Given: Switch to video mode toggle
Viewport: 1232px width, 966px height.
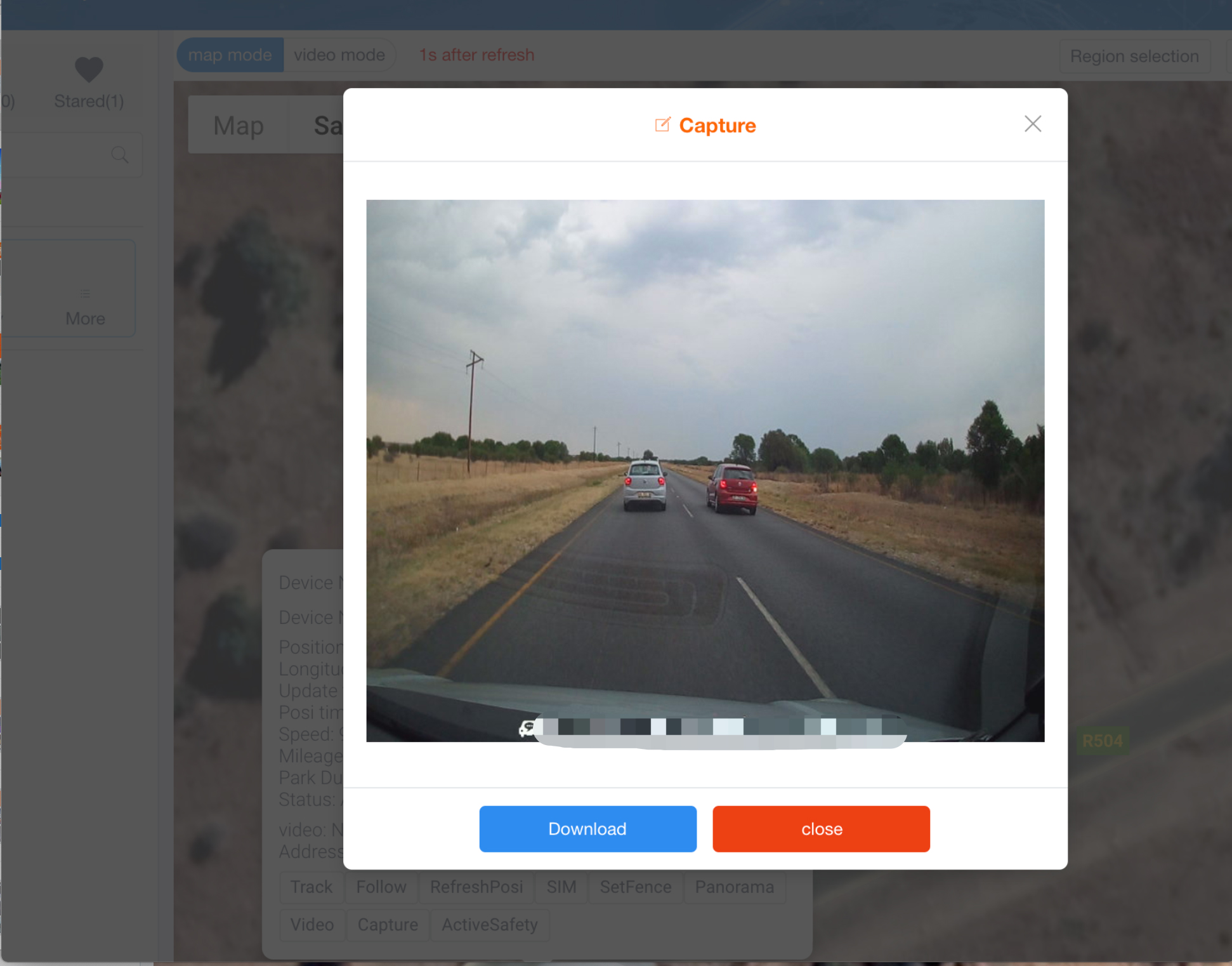Looking at the screenshot, I should click(338, 54).
